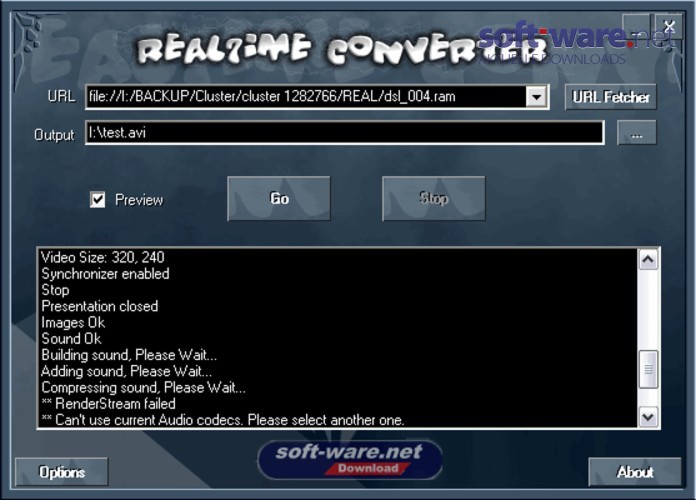The width and height of the screenshot is (696, 500).
Task: Click the Stop button
Action: [434, 198]
